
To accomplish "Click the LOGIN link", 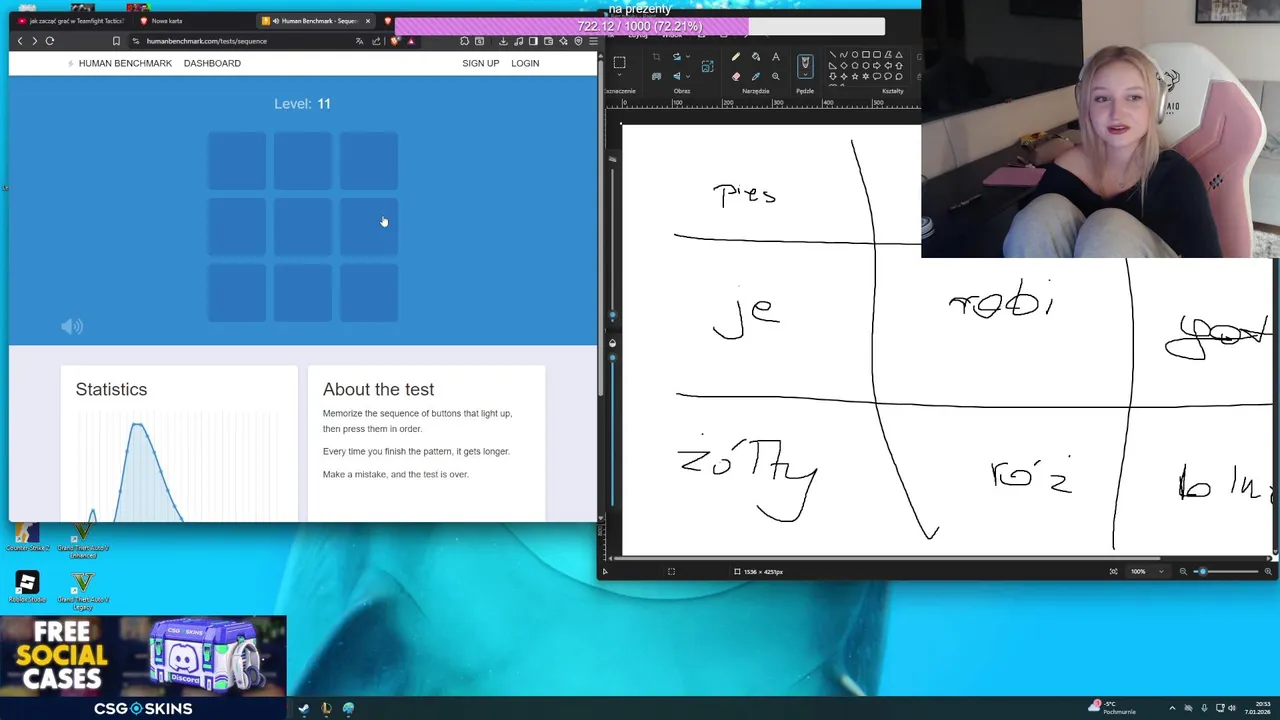I will [525, 63].
